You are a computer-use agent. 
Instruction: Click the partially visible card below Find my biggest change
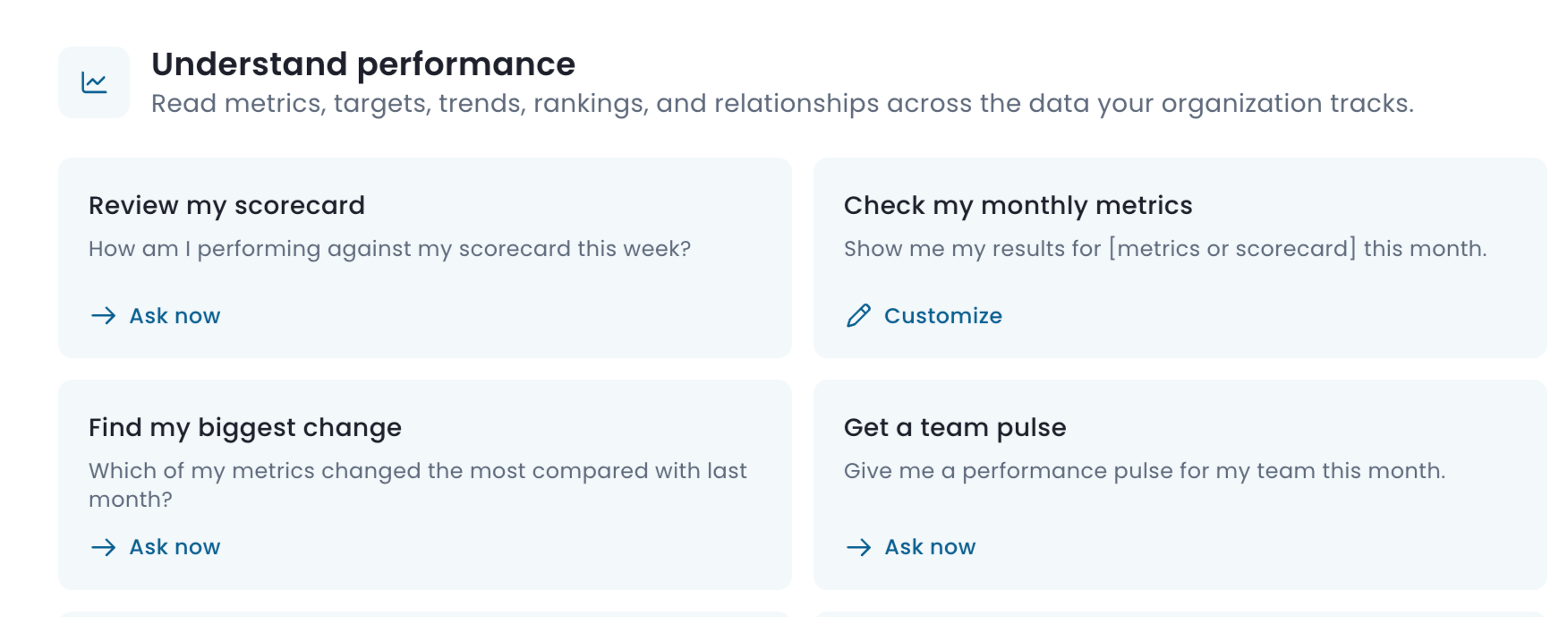tap(425, 614)
